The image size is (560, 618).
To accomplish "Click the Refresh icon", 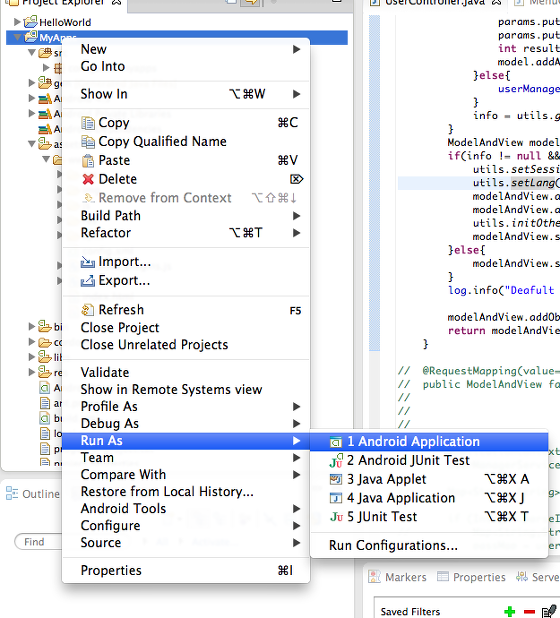I will pos(88,310).
